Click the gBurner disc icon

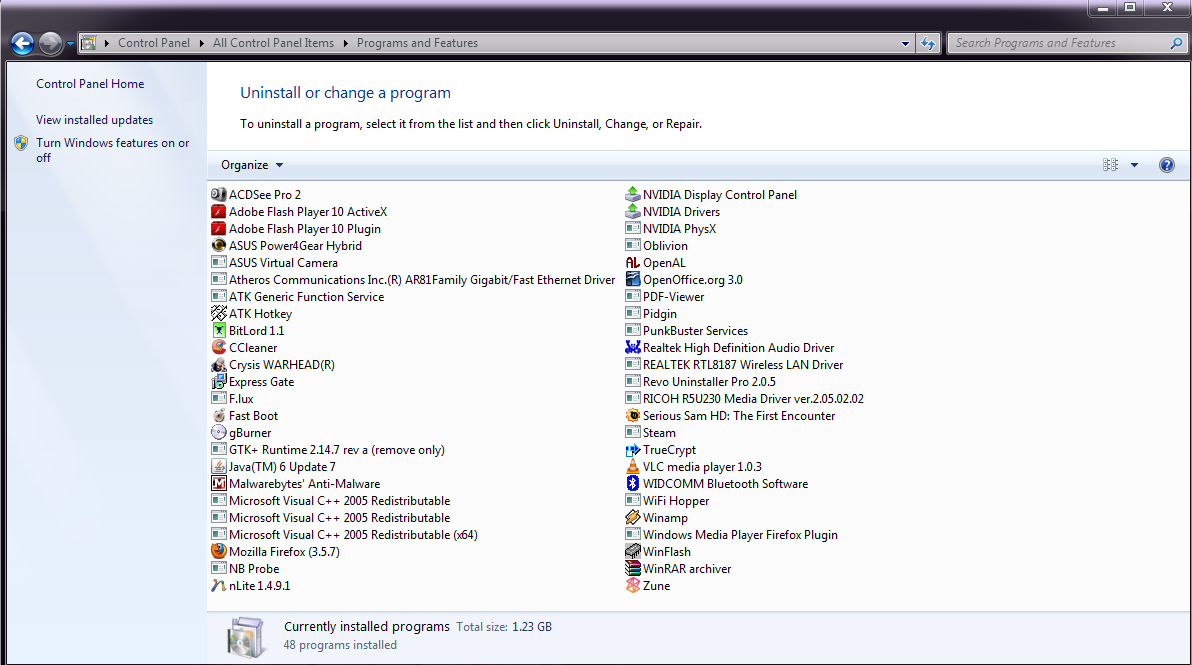[219, 432]
